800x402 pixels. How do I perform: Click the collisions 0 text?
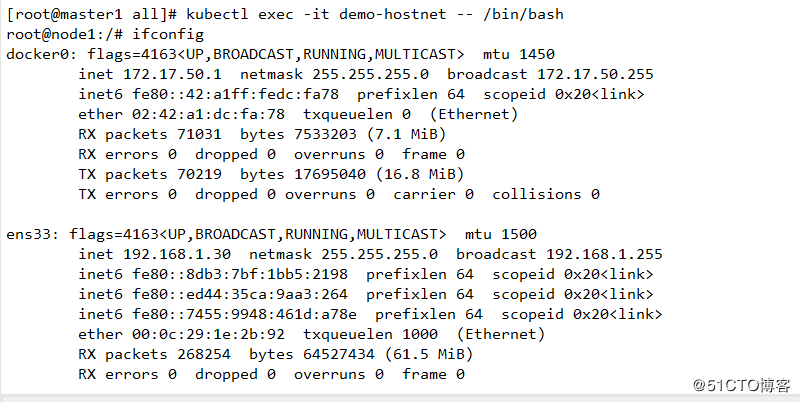tap(545, 194)
